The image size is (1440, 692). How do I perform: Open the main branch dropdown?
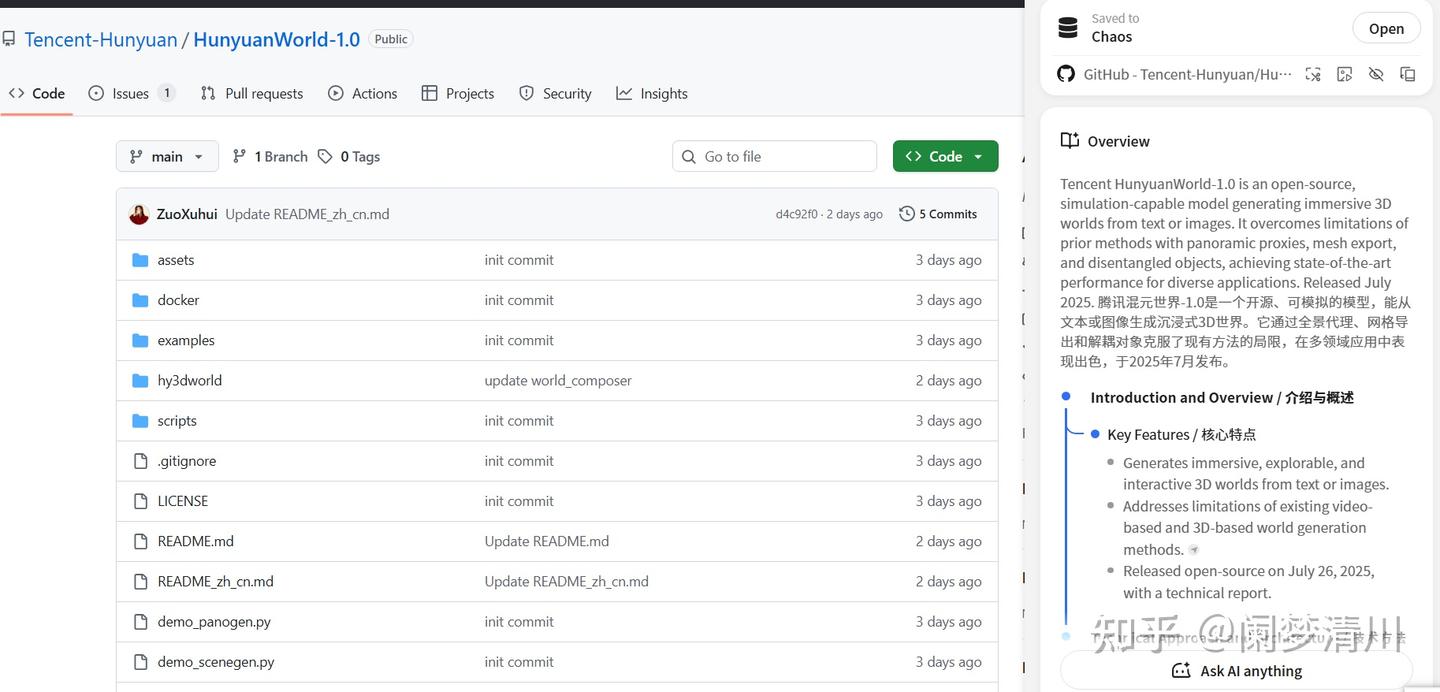167,156
